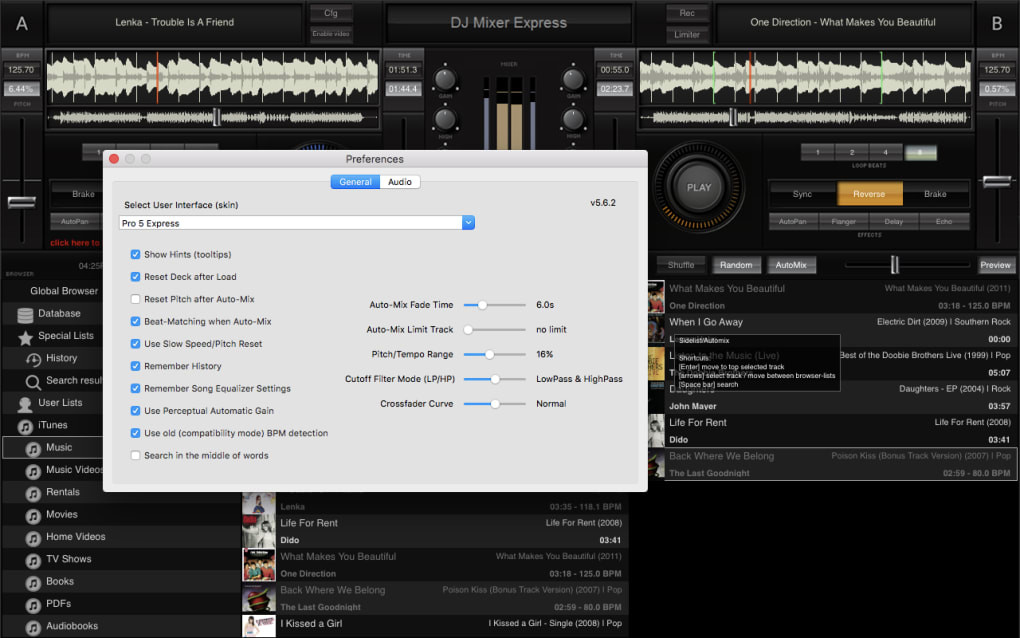Toggle Use Slow Speed/Pitch Reset
Image resolution: width=1020 pixels, height=638 pixels.
click(135, 343)
